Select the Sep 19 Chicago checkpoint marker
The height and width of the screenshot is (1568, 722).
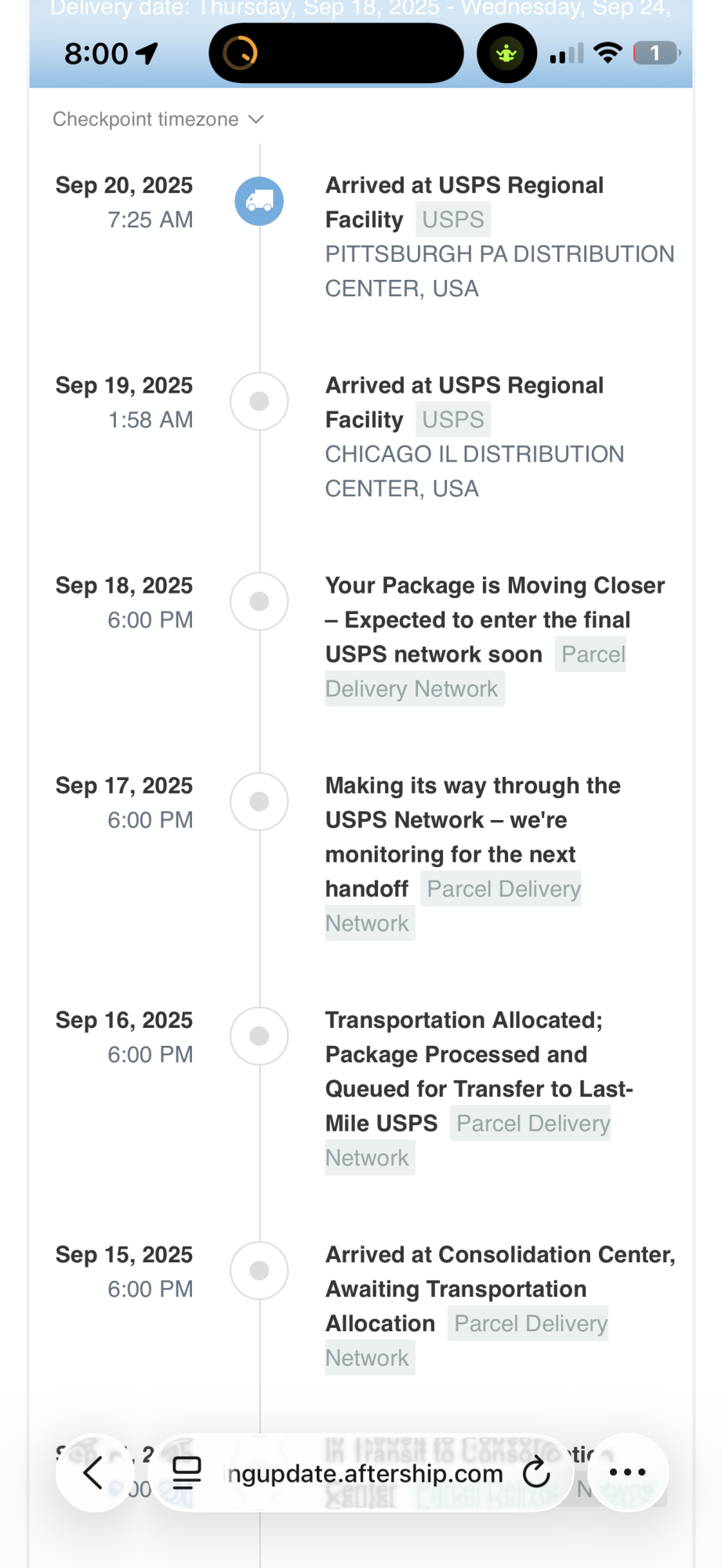[259, 401]
